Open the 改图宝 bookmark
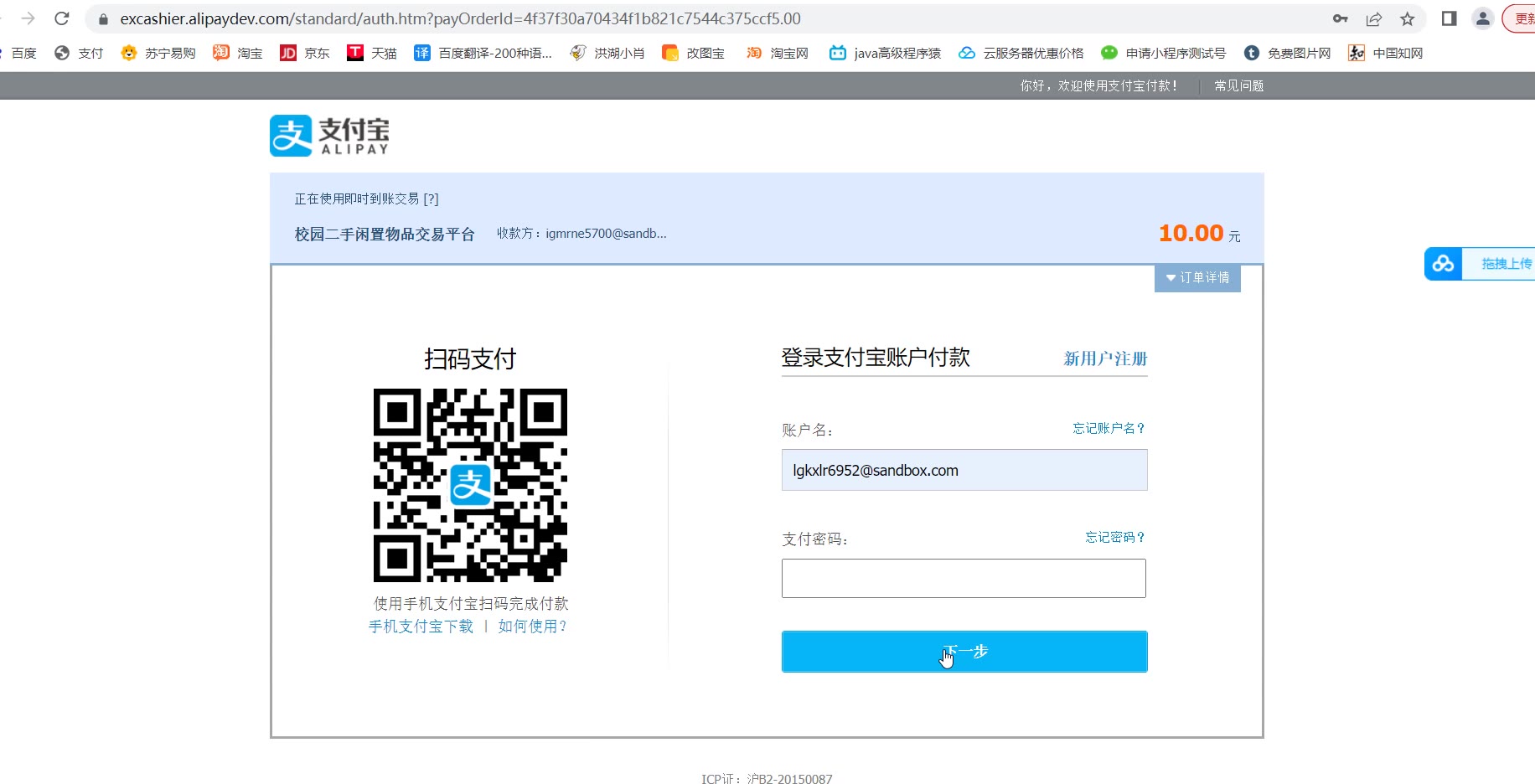This screenshot has height=784, width=1535. [694, 53]
